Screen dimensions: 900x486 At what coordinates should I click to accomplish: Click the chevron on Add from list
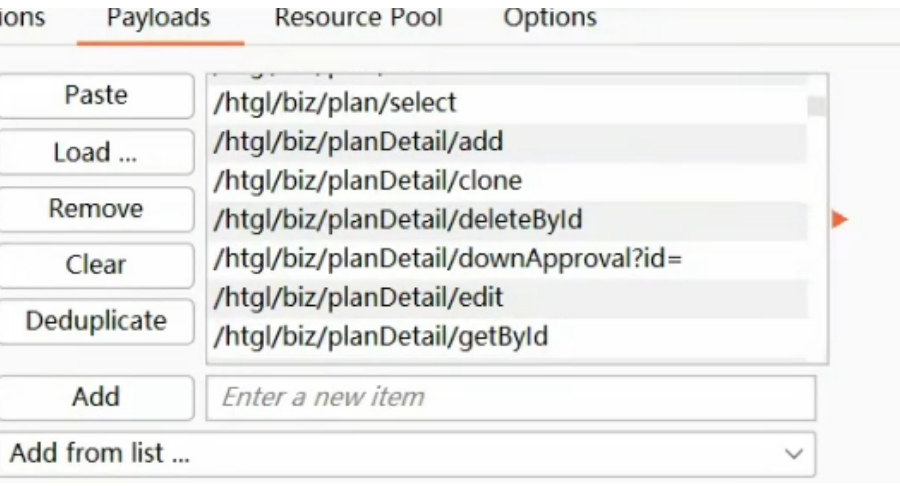(x=794, y=454)
